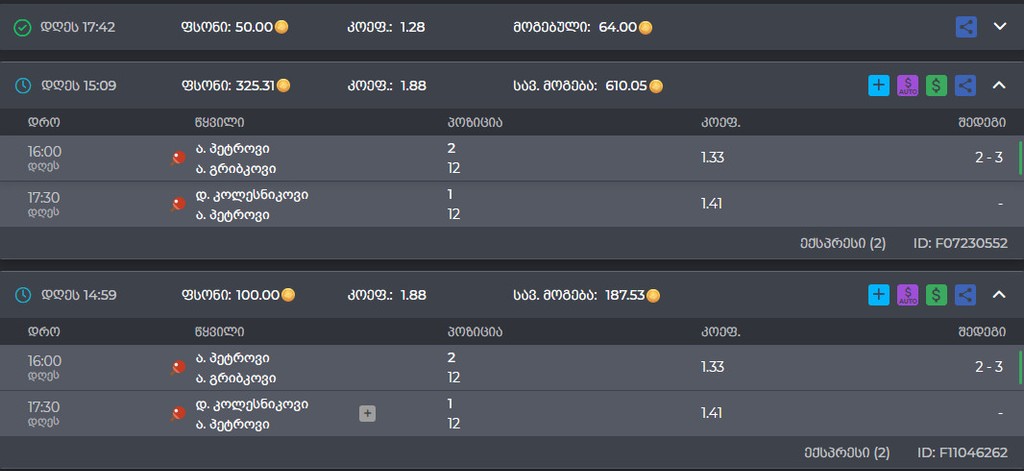1024x471 pixels.
Task: Collapse the 15:09 bet ticket
Action: click(x=999, y=85)
